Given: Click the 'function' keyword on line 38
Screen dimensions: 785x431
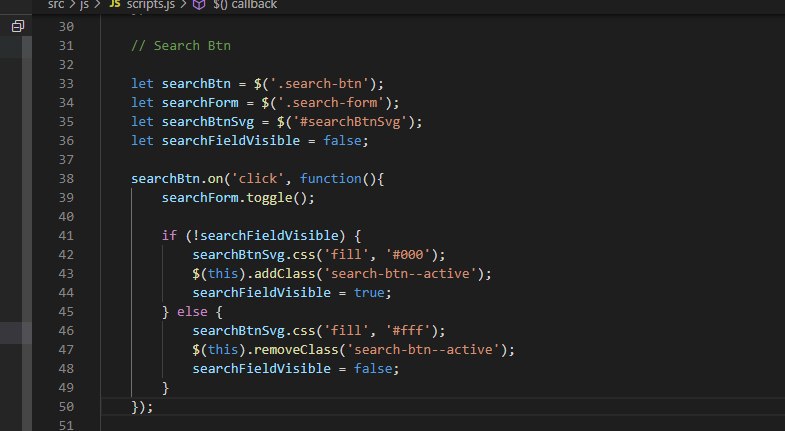Looking at the screenshot, I should pyautogui.click(x=330, y=179).
